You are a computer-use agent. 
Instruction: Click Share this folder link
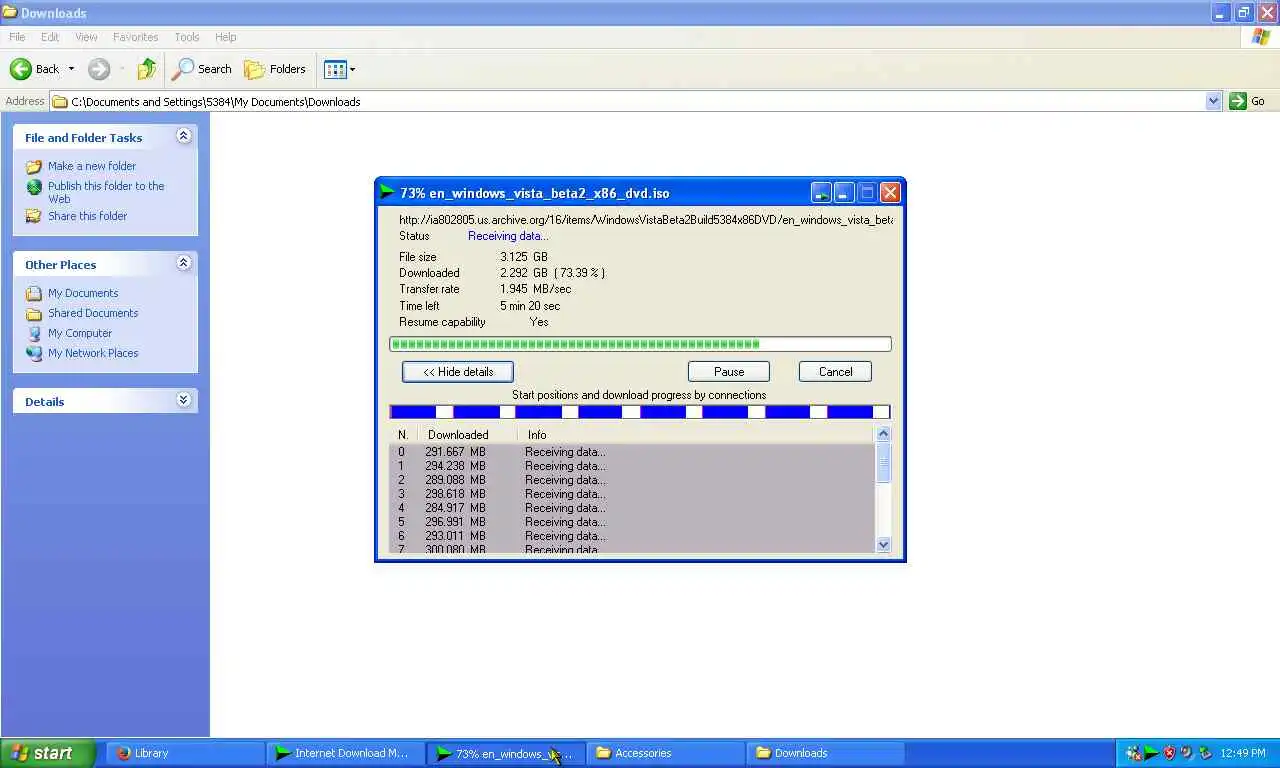pyautogui.click(x=88, y=216)
